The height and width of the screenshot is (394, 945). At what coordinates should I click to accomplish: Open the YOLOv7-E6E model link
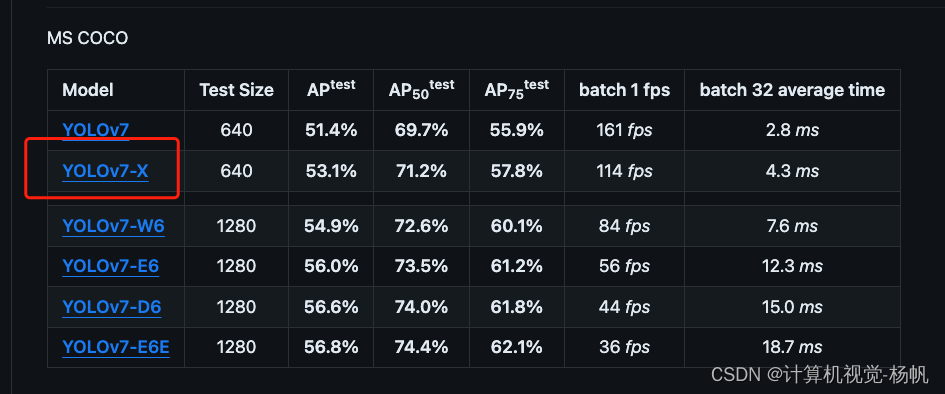116,347
